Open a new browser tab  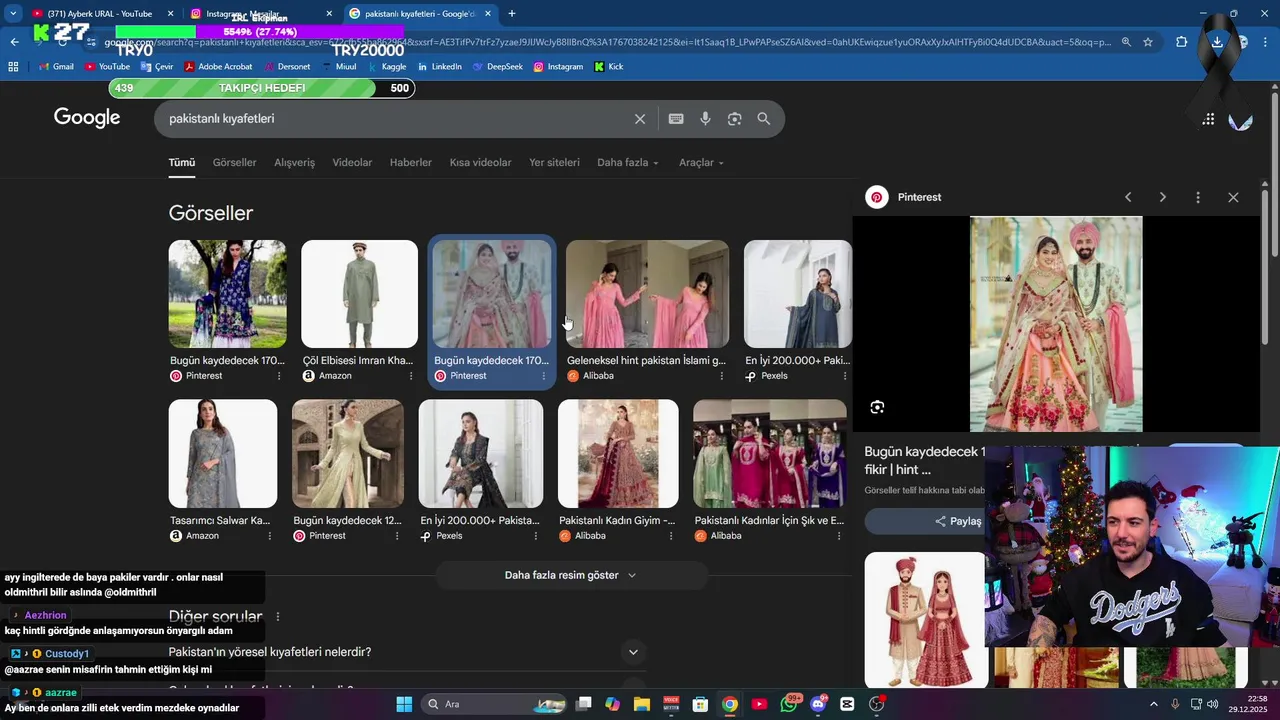(x=512, y=13)
